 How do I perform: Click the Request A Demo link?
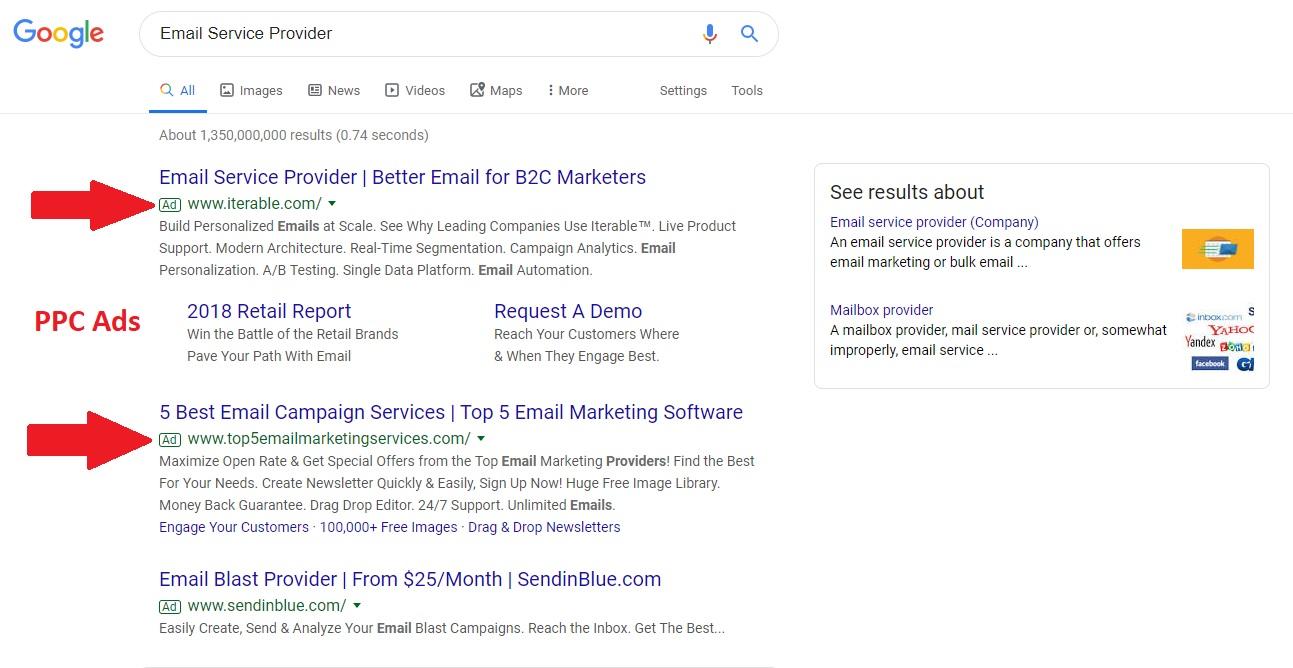[568, 311]
